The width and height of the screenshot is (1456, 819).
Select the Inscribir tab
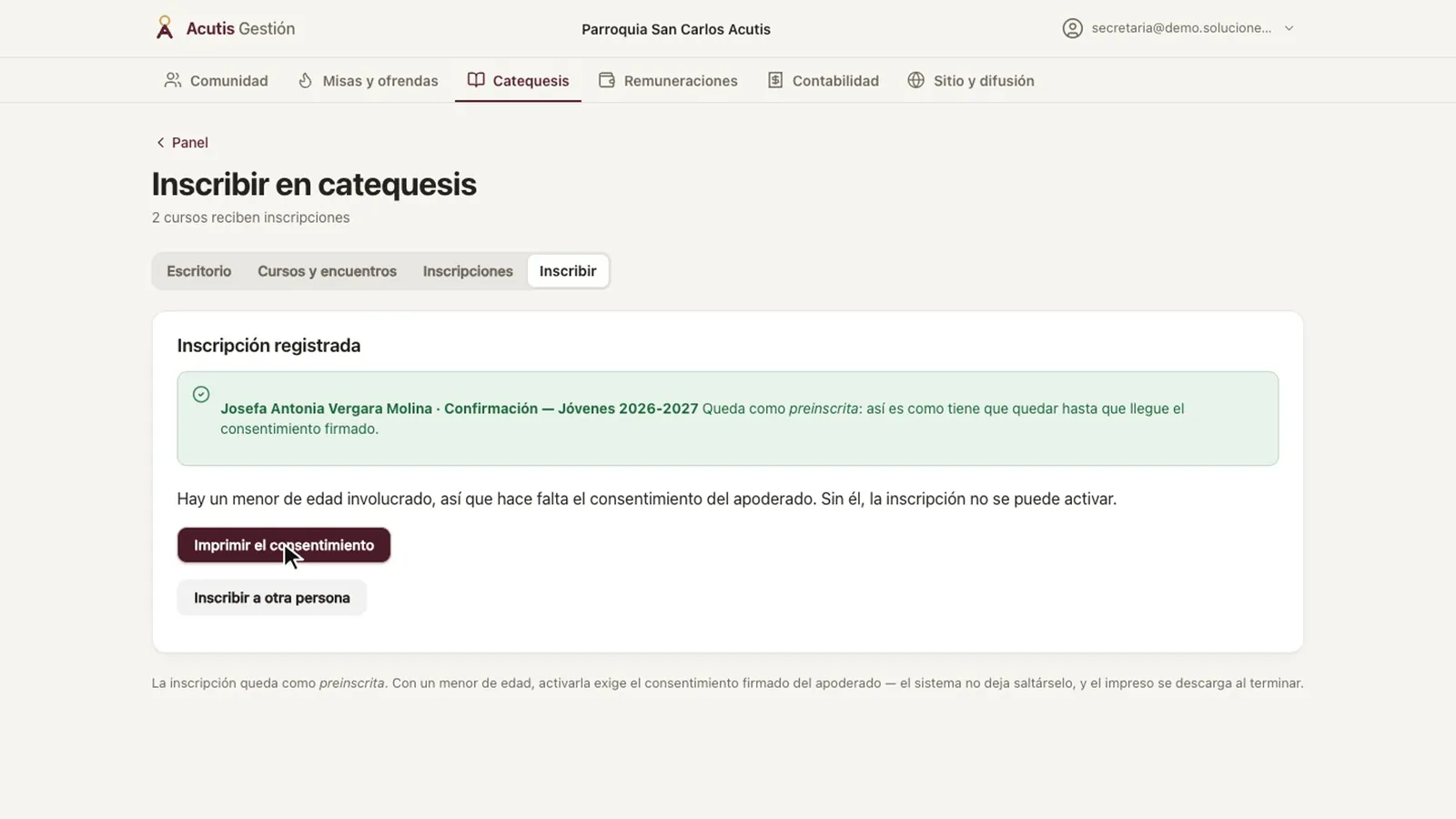coord(568,271)
